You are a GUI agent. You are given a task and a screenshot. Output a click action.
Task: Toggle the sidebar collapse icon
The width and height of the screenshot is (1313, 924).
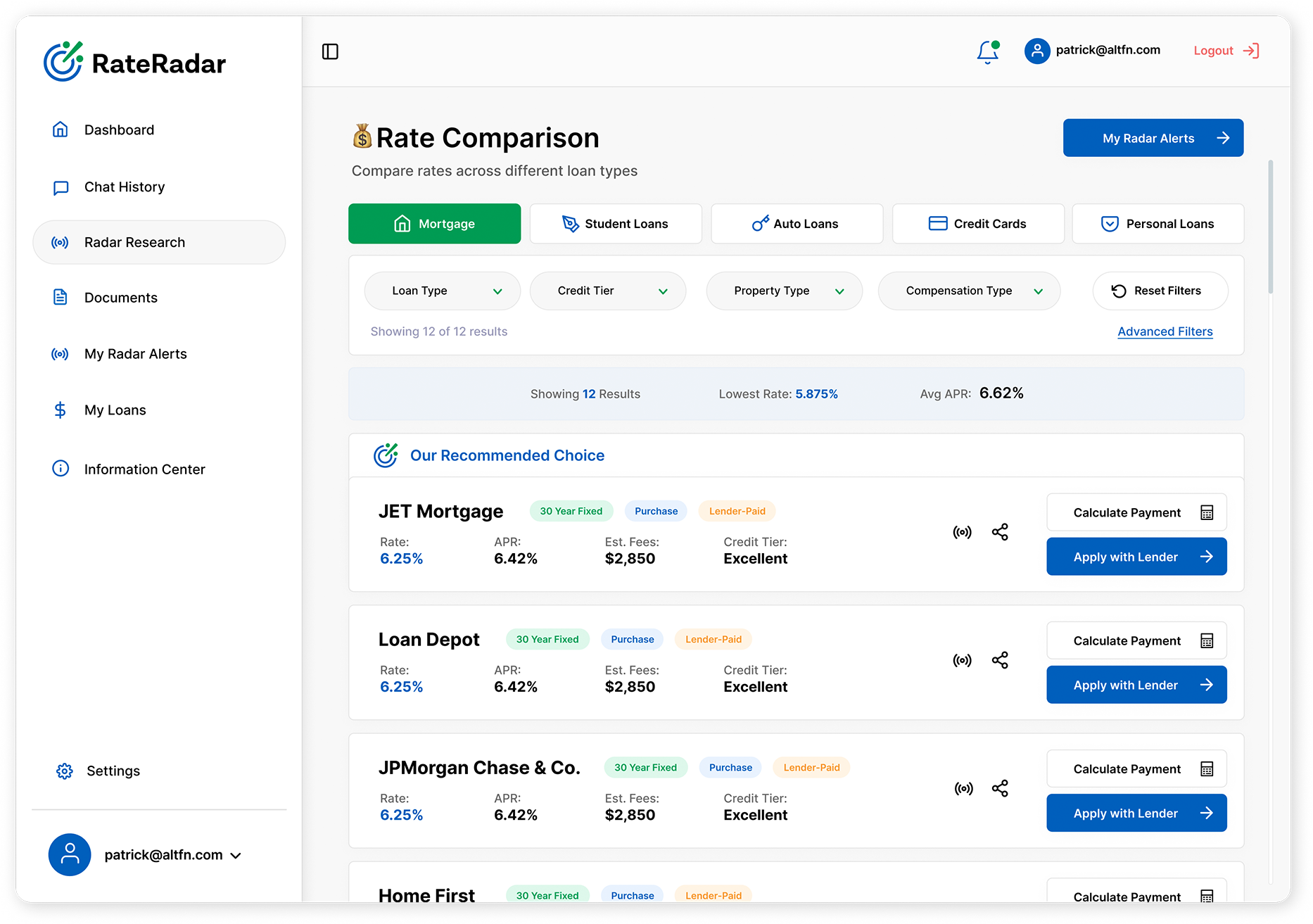(x=330, y=51)
